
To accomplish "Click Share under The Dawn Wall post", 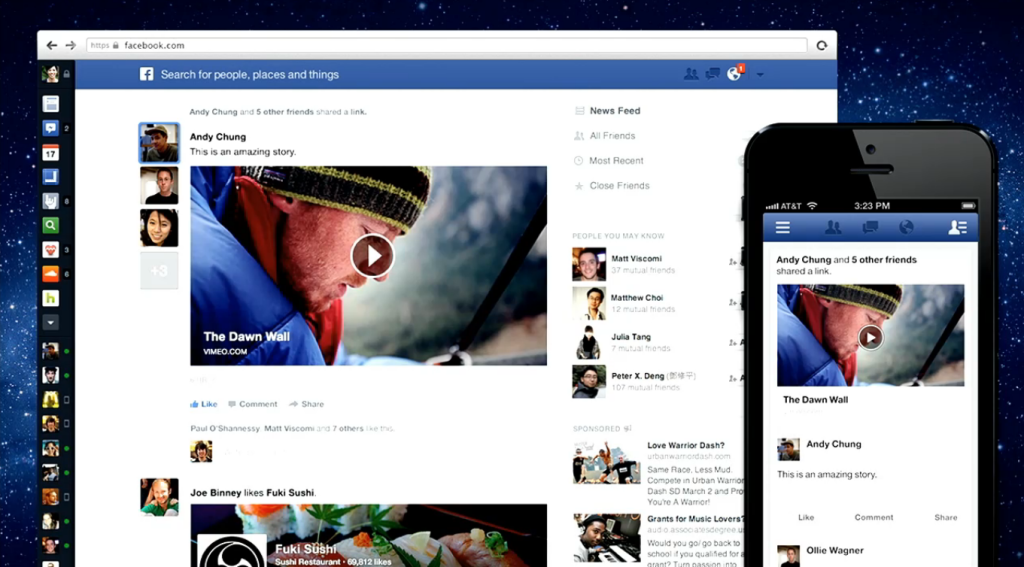I will click(307, 404).
